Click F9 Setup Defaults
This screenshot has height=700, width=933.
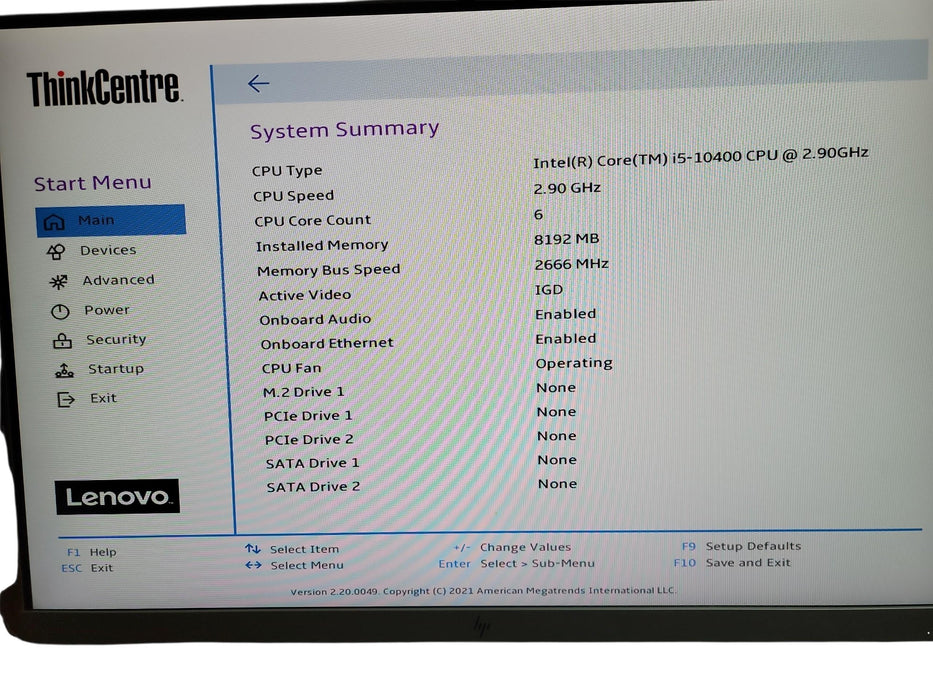coord(741,546)
